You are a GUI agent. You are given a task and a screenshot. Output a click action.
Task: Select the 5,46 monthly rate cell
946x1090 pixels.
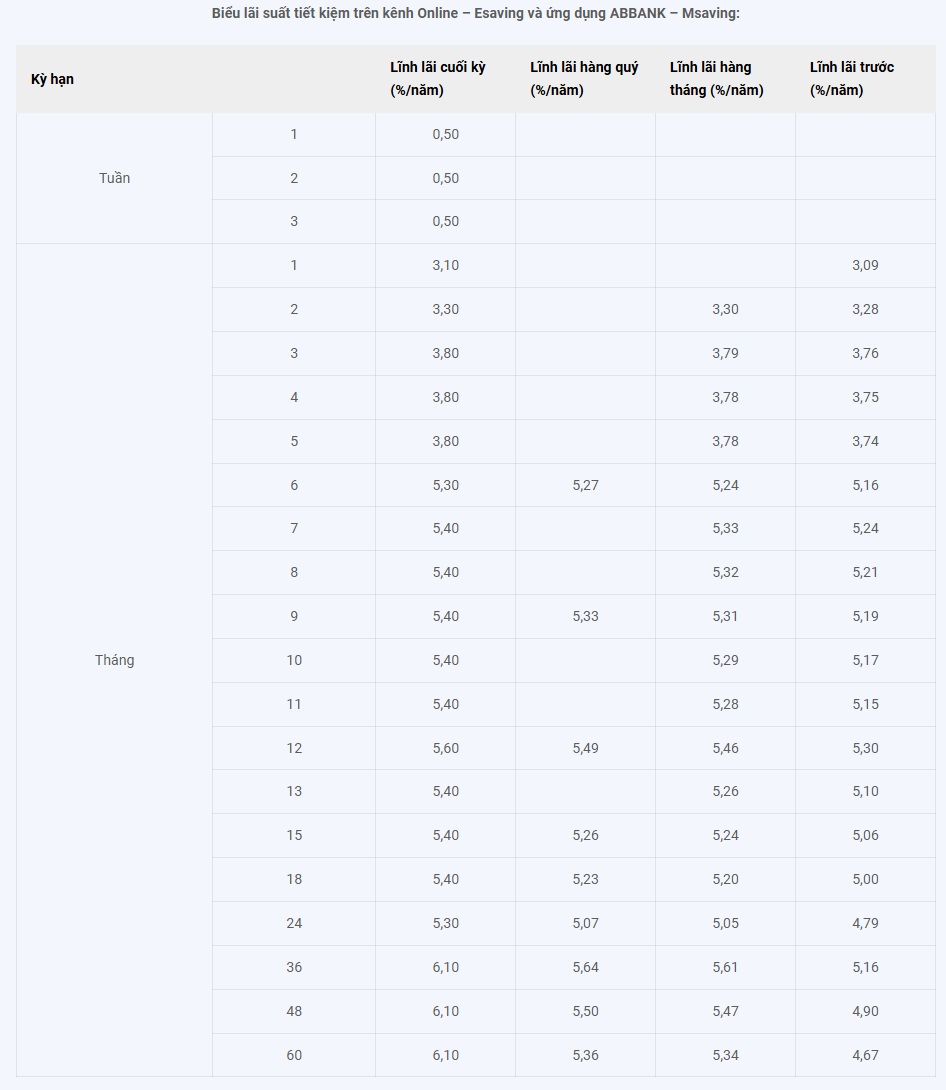(x=725, y=748)
